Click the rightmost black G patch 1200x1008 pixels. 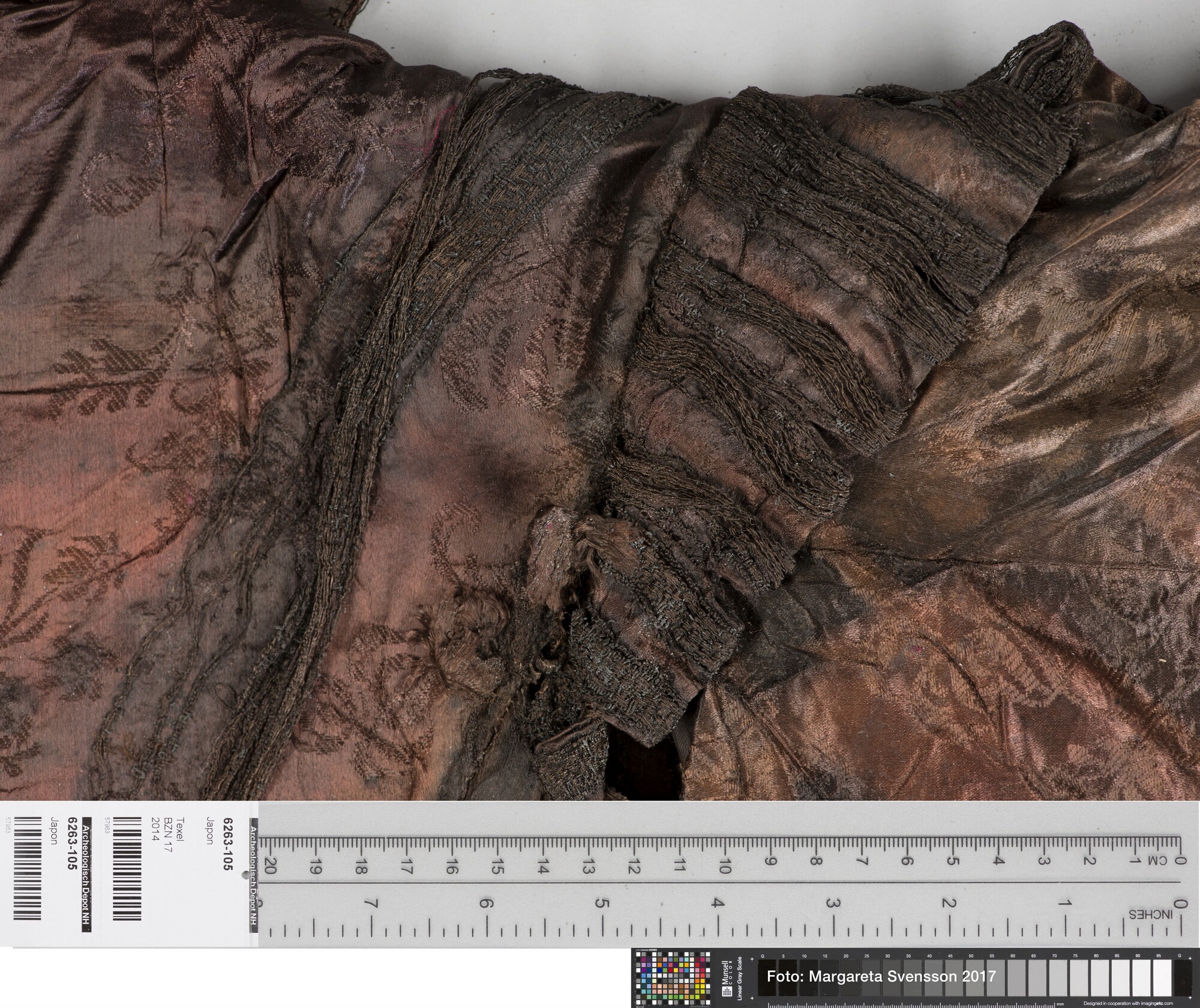pos(1182,977)
